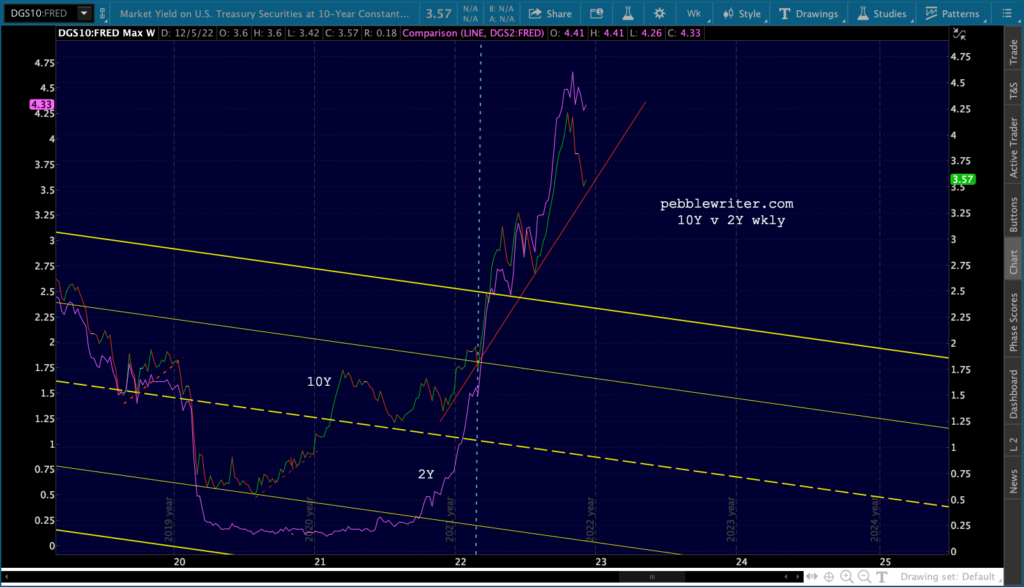This screenshot has height=587, width=1024.
Task: Click the last-price 3.57 value in top bar
Action: pos(438,13)
